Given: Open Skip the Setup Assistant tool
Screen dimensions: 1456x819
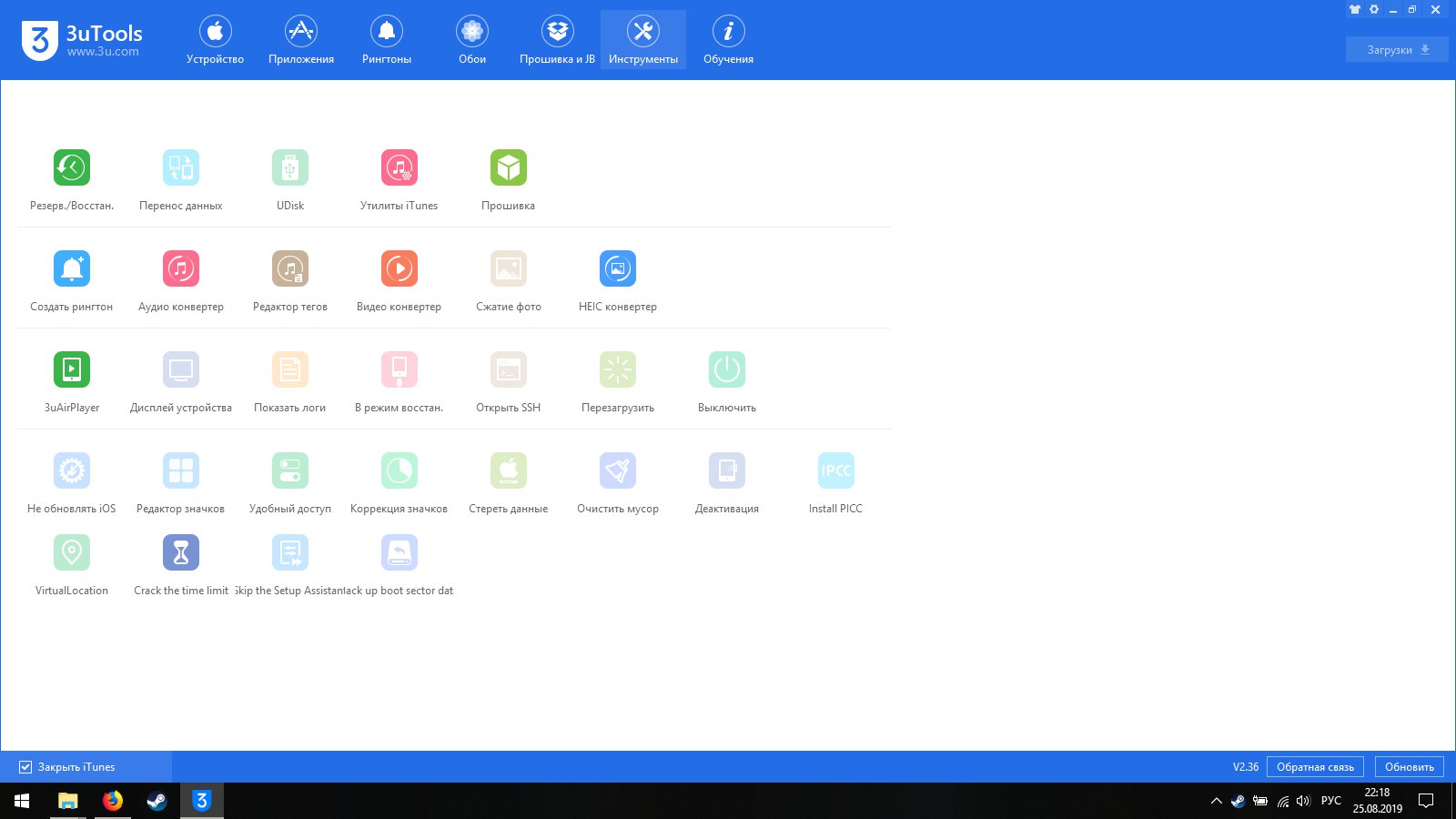Looking at the screenshot, I should tap(290, 552).
